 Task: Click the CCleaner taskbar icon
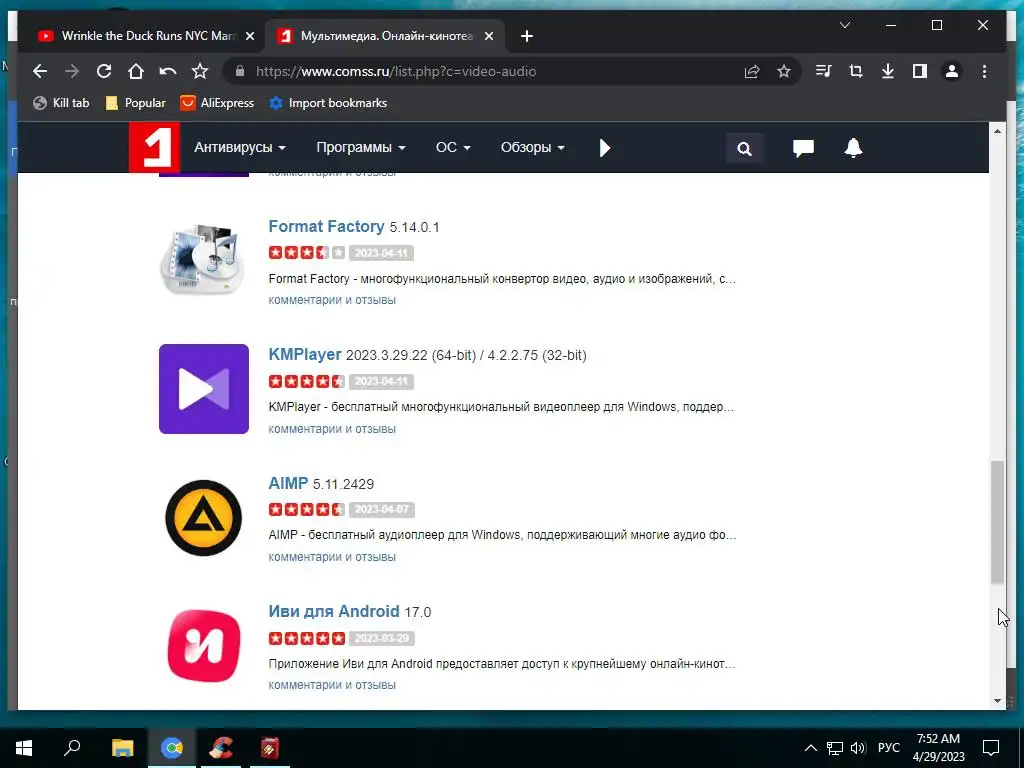click(221, 748)
